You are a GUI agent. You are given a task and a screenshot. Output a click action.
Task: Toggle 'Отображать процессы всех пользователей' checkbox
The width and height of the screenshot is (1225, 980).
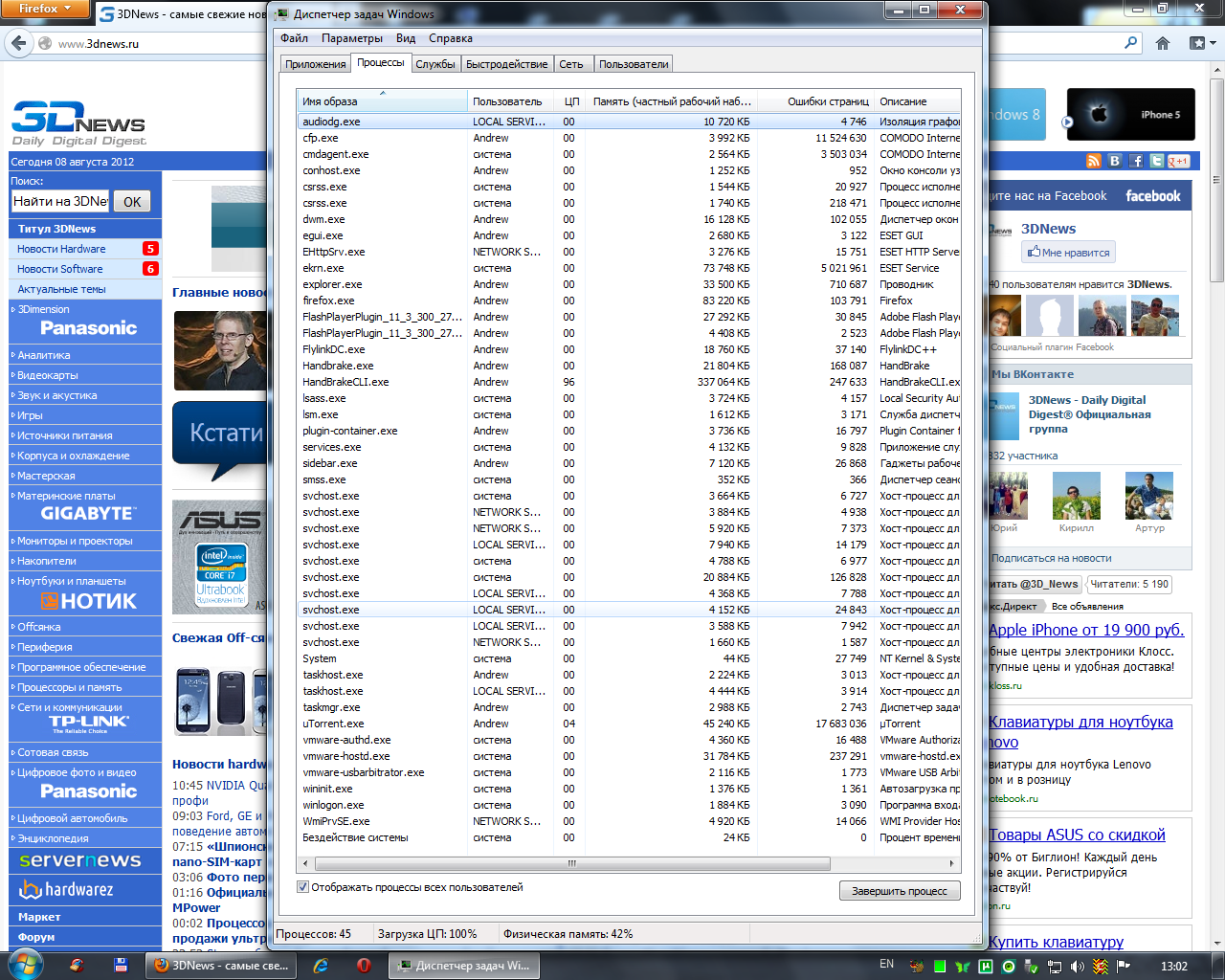pyautogui.click(x=302, y=887)
